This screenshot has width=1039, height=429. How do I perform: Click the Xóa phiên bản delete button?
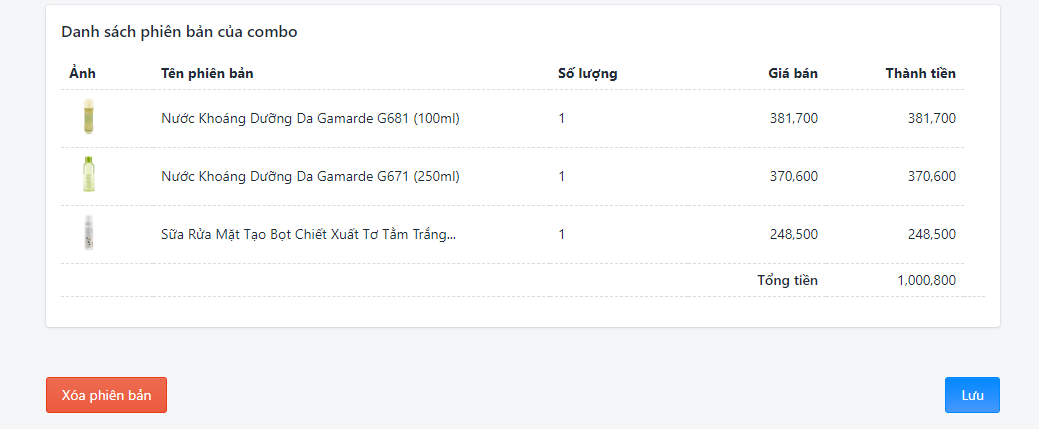[106, 395]
